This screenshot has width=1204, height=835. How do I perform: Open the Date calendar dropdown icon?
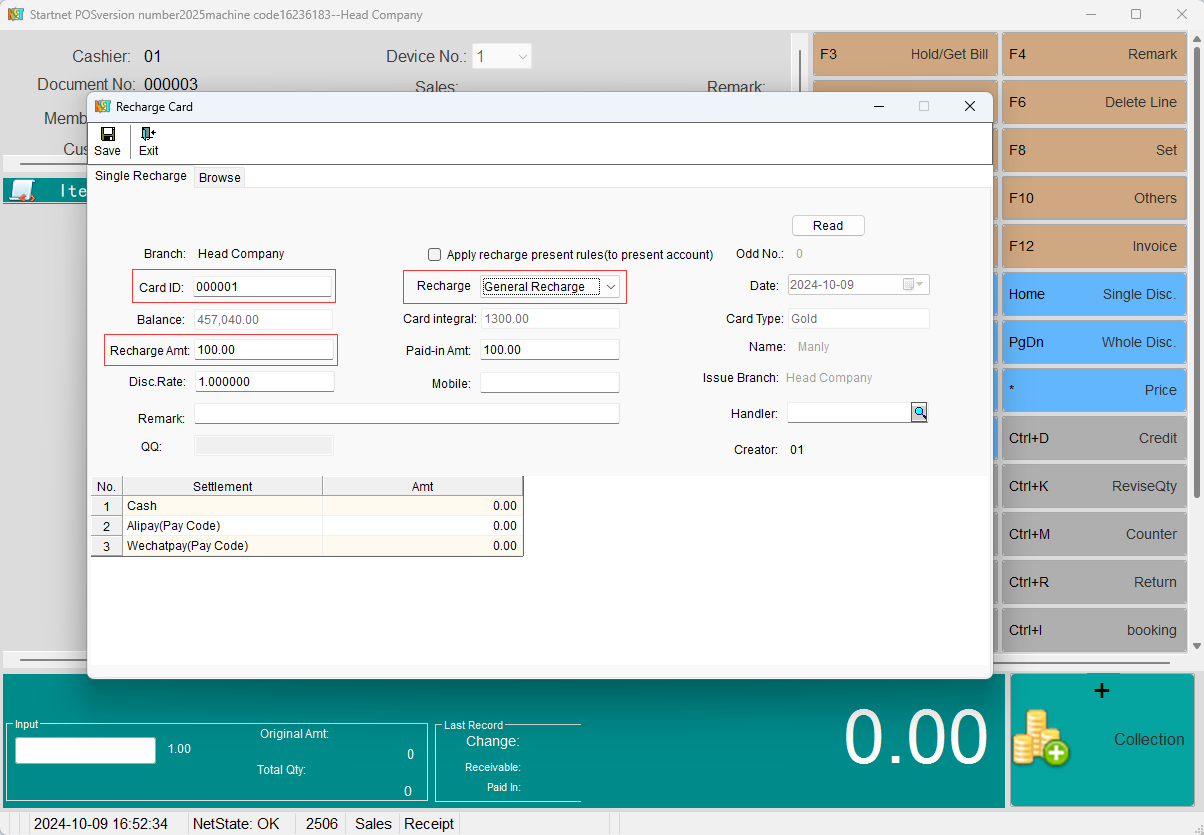tap(914, 285)
